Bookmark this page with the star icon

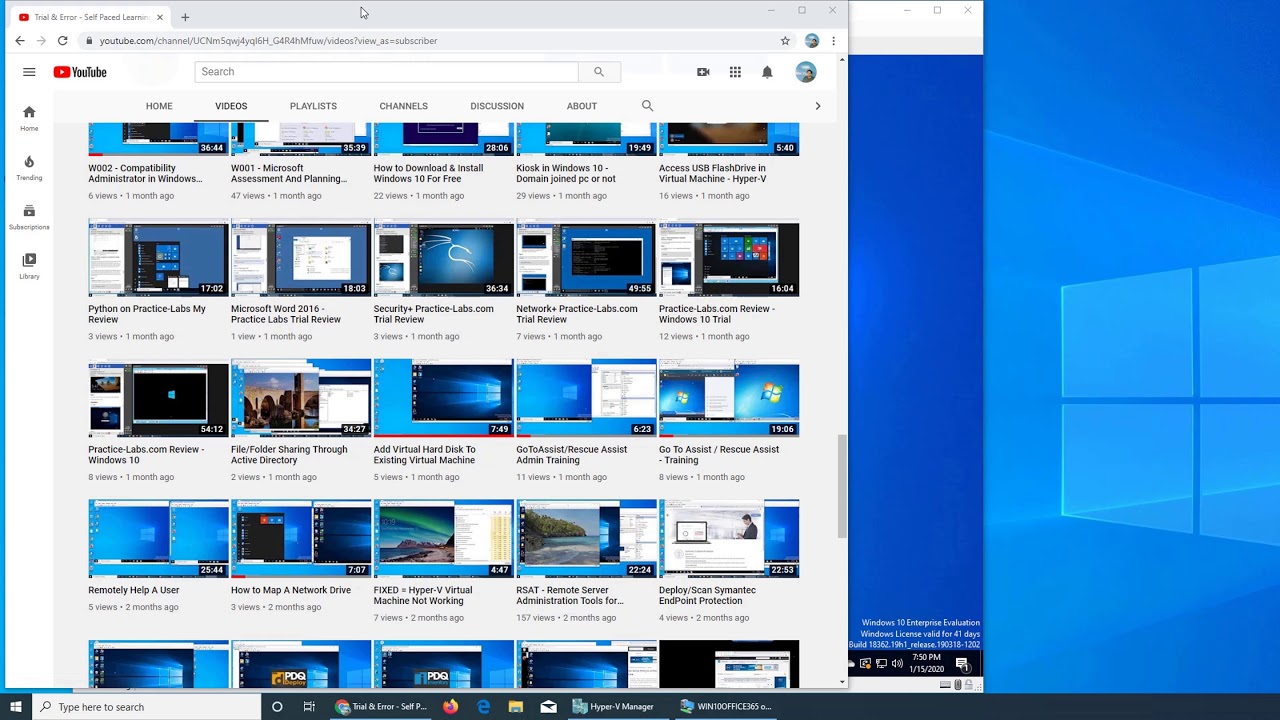(785, 41)
